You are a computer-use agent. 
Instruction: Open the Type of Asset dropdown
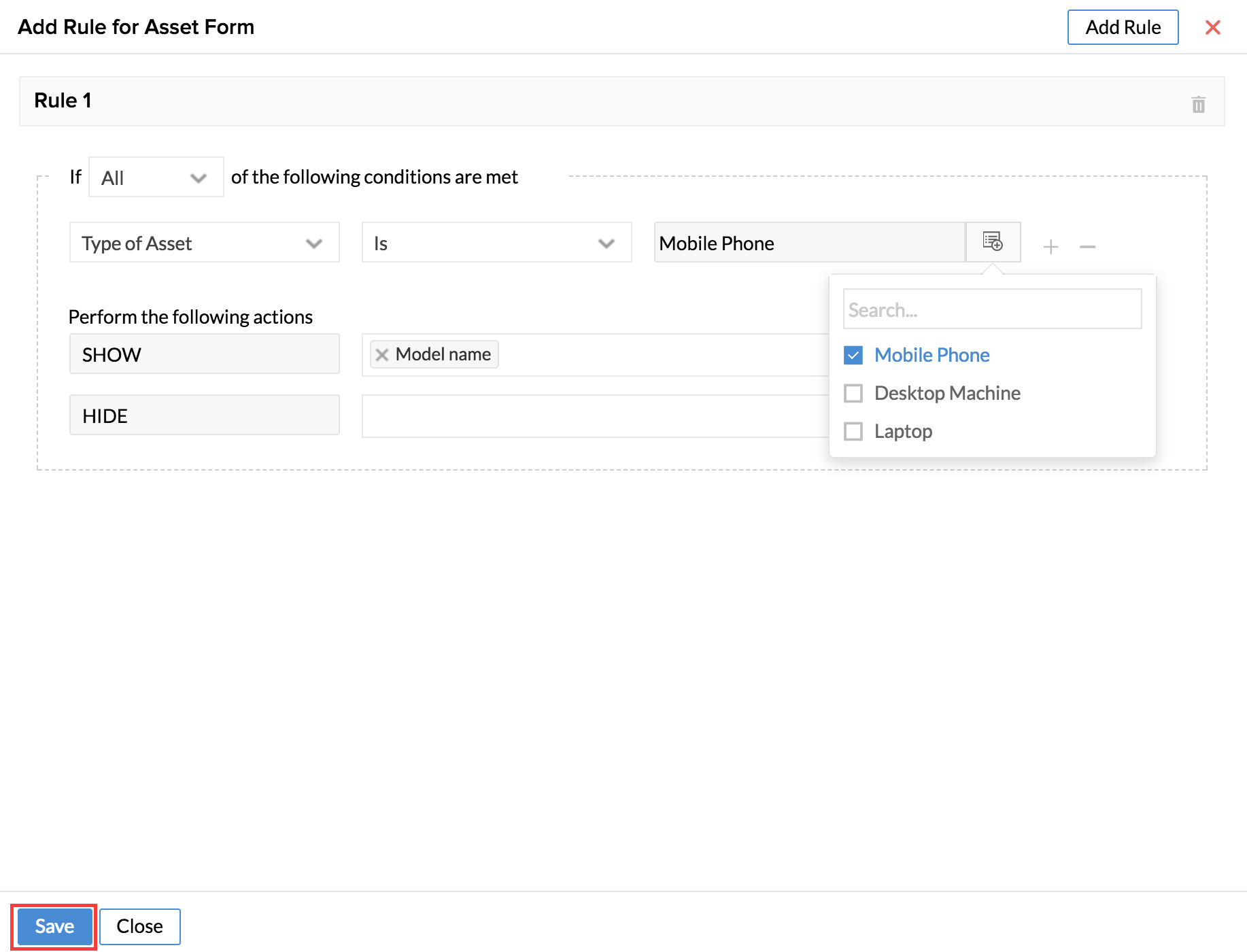click(204, 243)
